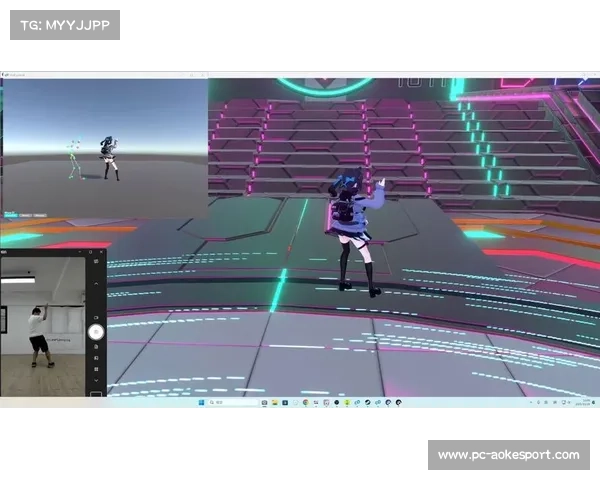
Task: Select the mode icon directly below shutter
Action: coord(96,346)
